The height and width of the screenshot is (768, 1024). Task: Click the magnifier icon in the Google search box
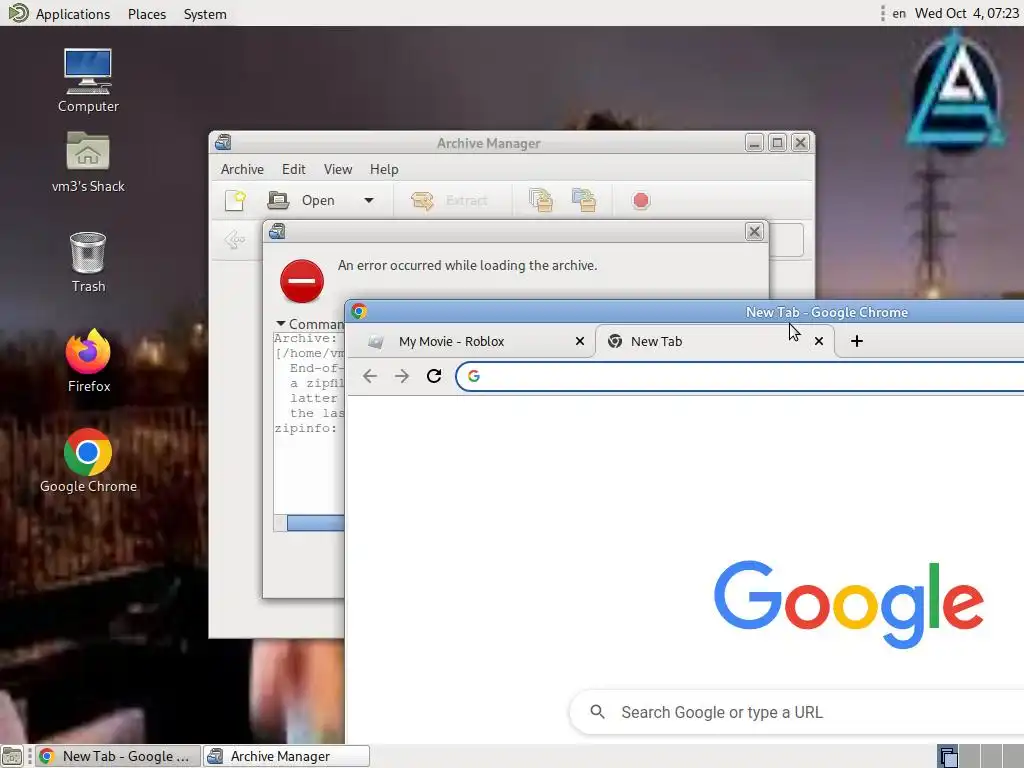point(597,711)
